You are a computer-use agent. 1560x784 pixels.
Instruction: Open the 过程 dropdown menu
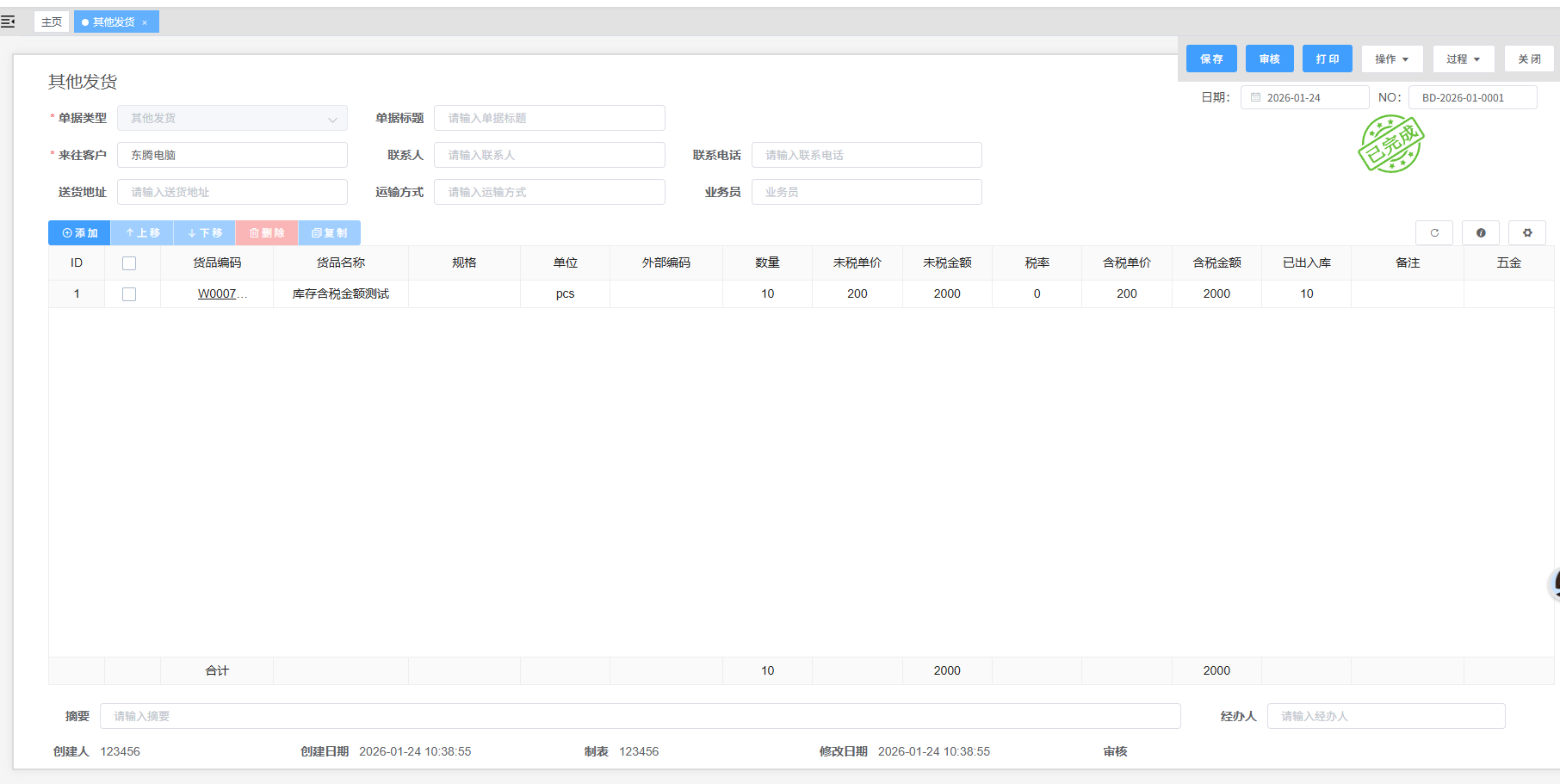point(1463,59)
